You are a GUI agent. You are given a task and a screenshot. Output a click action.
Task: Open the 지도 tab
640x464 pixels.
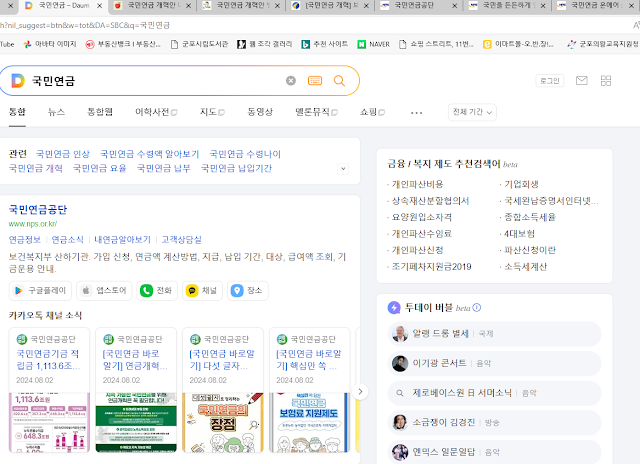[212, 112]
